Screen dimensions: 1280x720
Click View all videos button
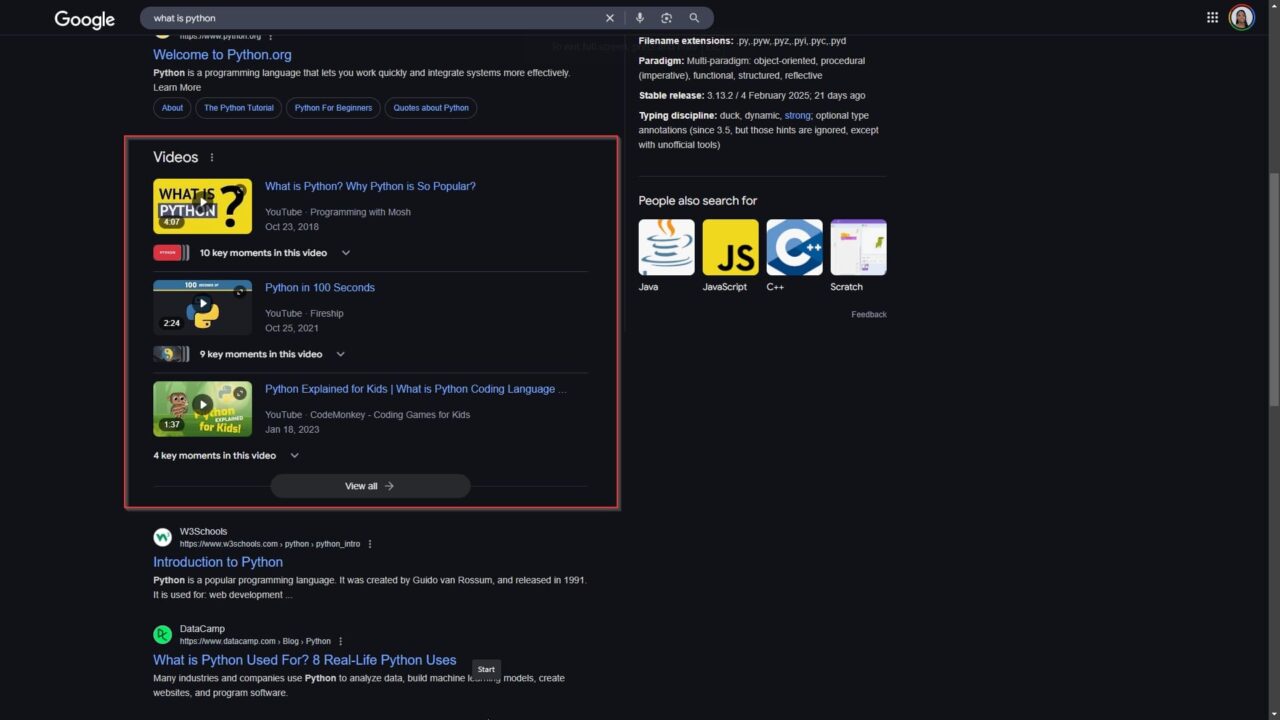click(x=370, y=486)
